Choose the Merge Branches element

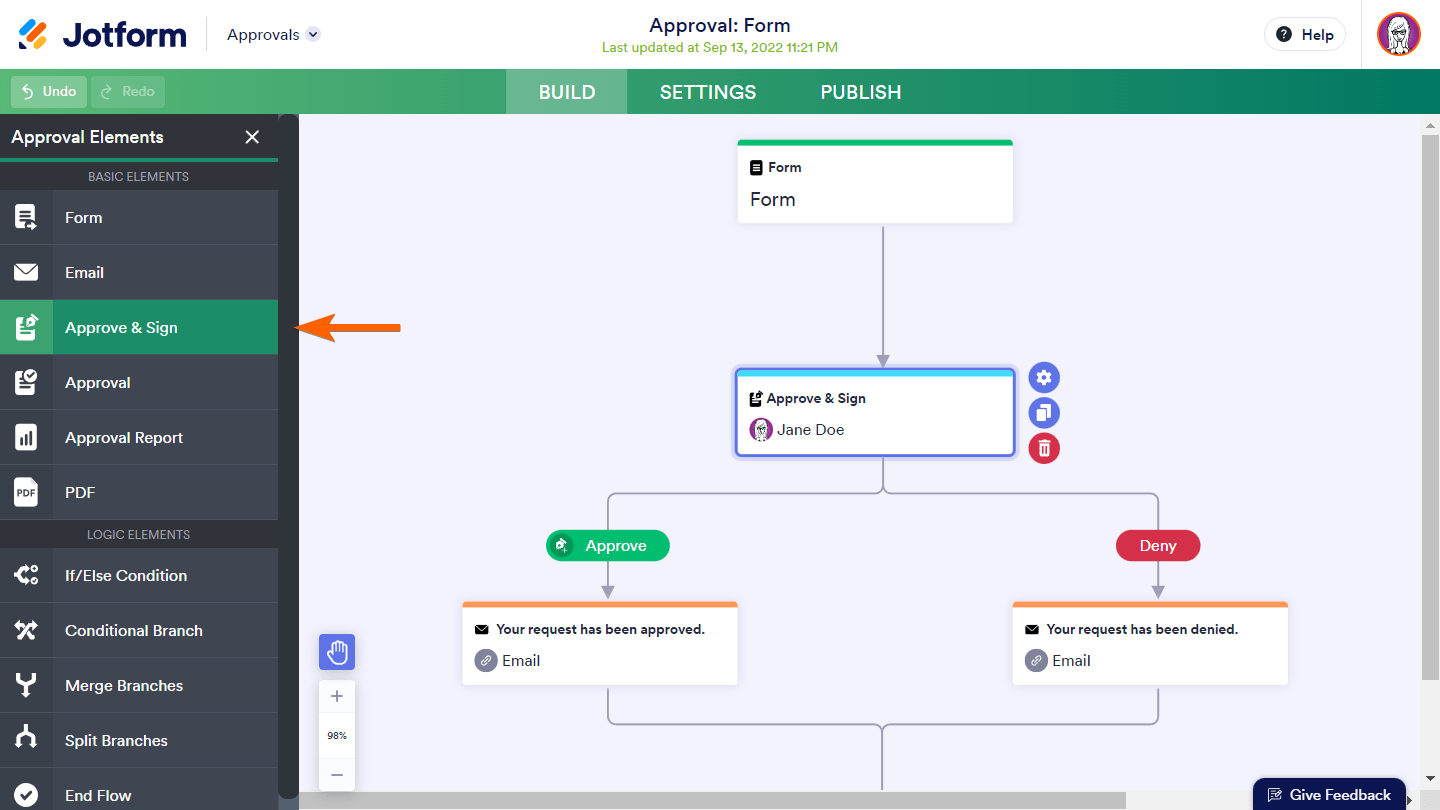click(139, 685)
